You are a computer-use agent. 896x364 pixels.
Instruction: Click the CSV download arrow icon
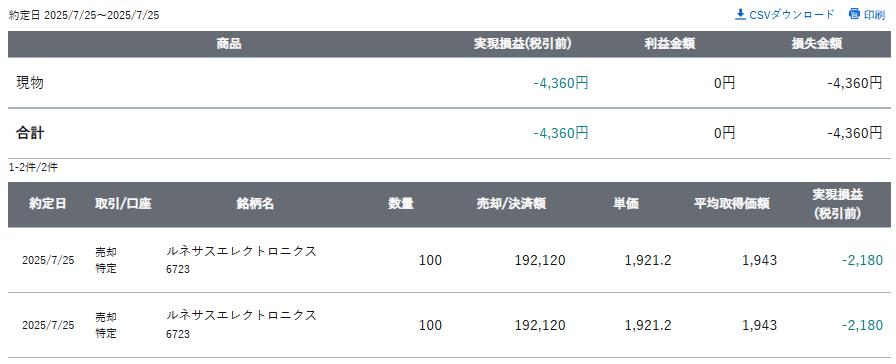pyautogui.click(x=740, y=14)
